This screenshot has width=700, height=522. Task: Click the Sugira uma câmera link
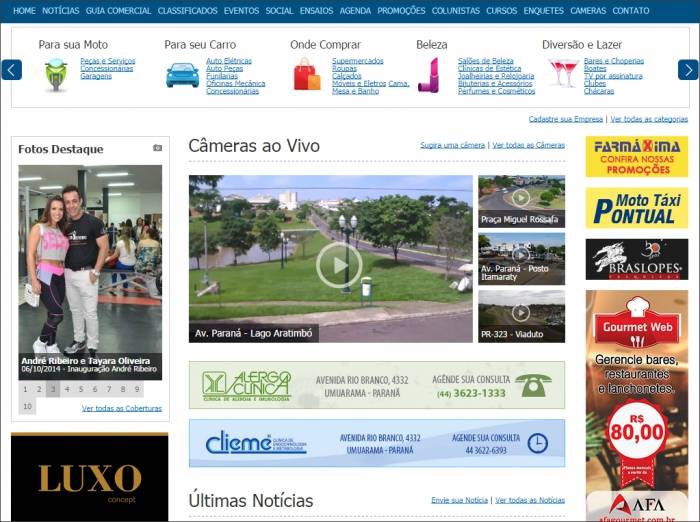click(452, 145)
